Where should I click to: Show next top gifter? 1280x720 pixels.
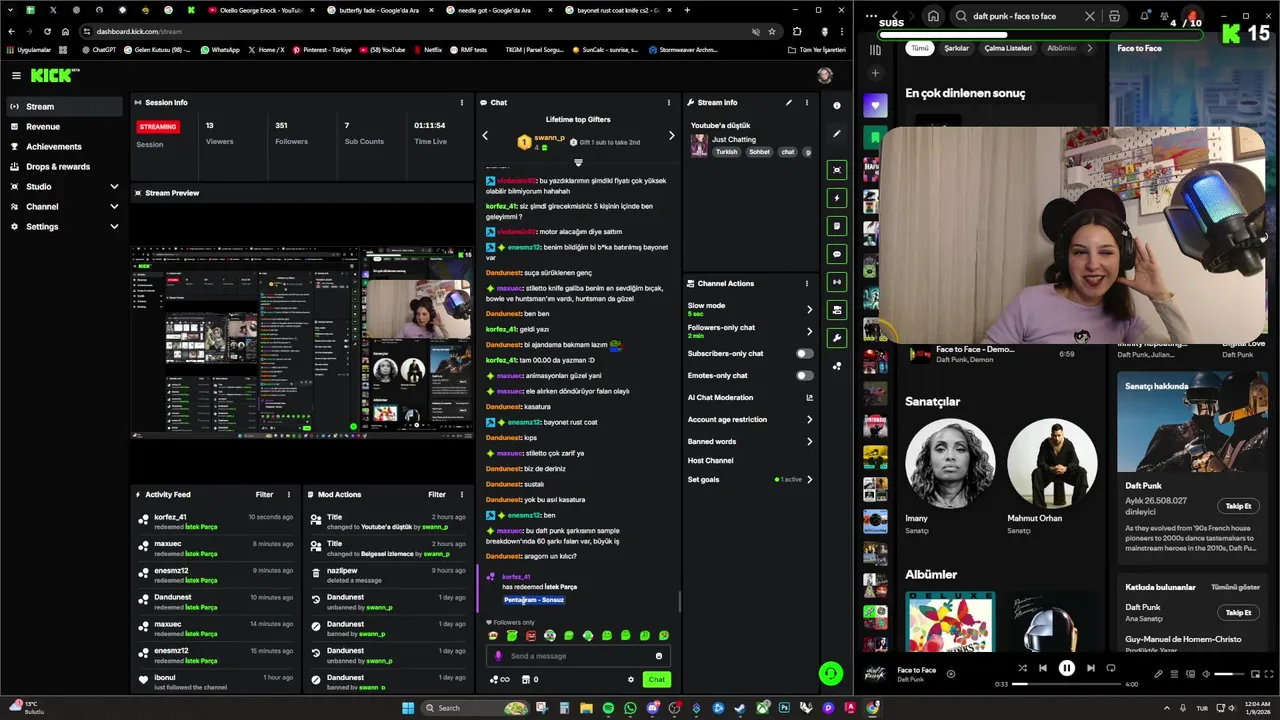[671, 135]
